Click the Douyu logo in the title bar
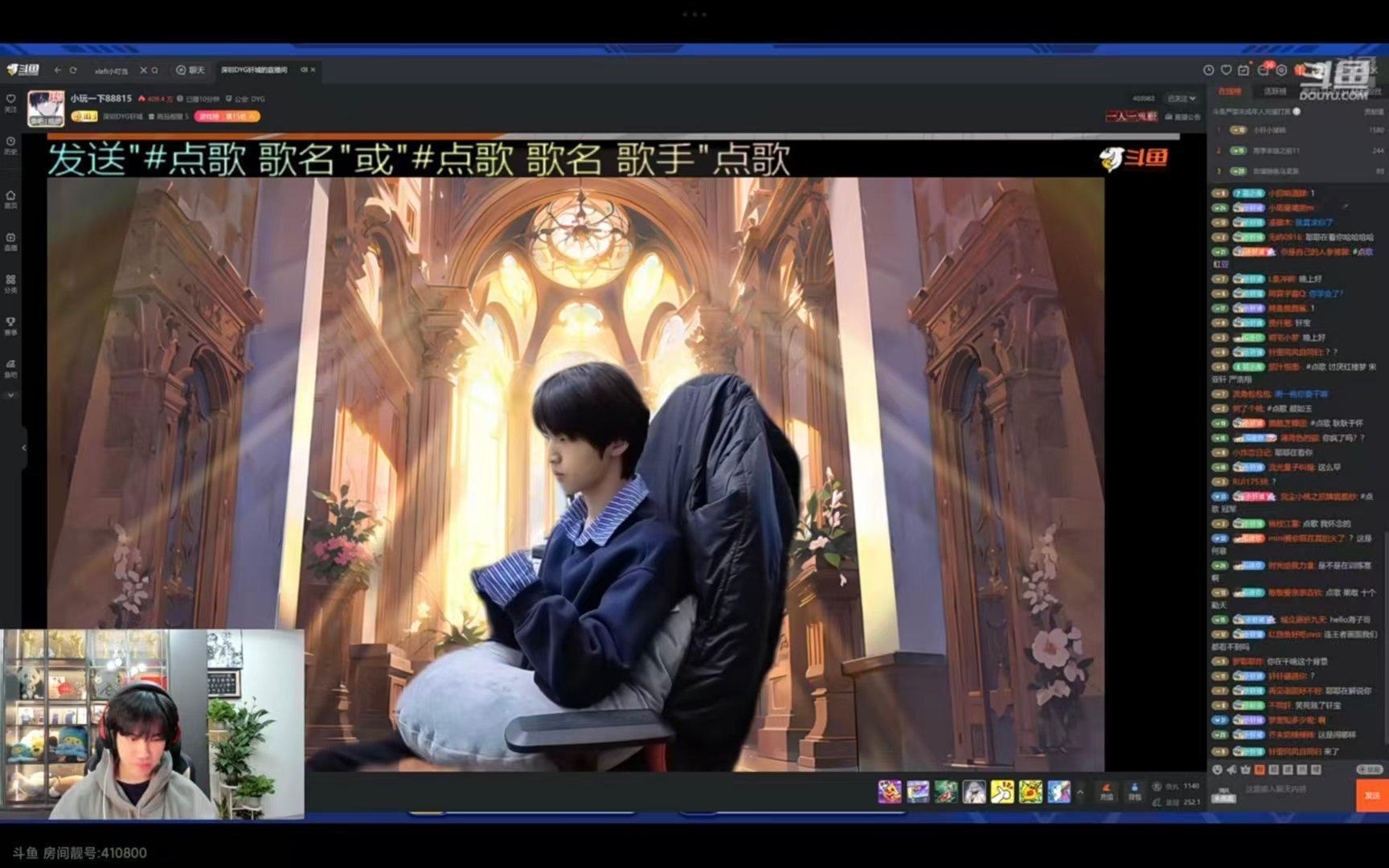 click(23, 70)
